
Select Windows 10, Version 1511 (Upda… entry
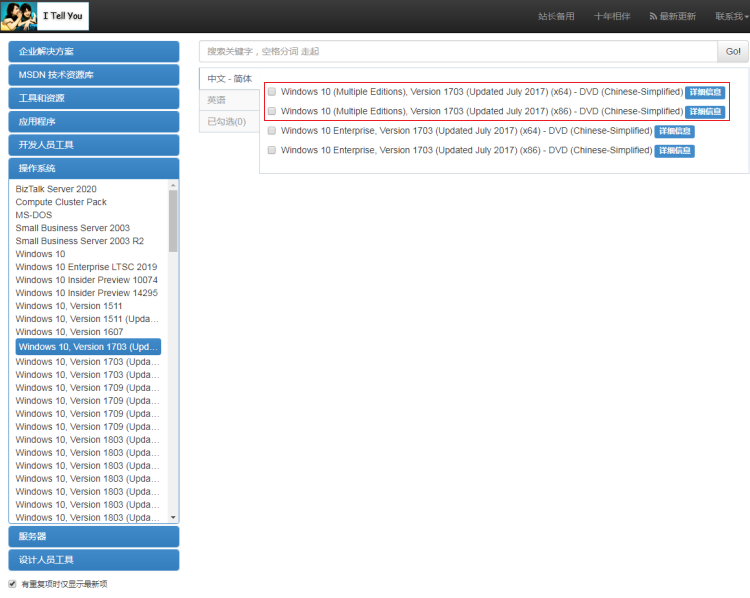[x=87, y=319]
